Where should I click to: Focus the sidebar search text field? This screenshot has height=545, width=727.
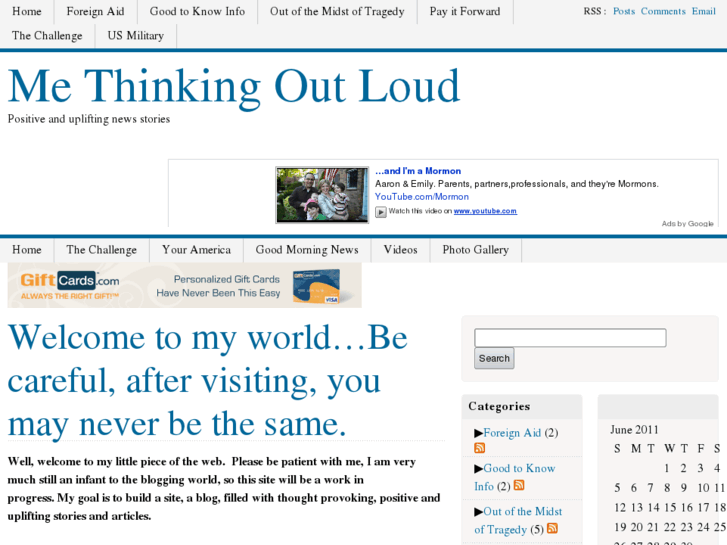(570, 338)
